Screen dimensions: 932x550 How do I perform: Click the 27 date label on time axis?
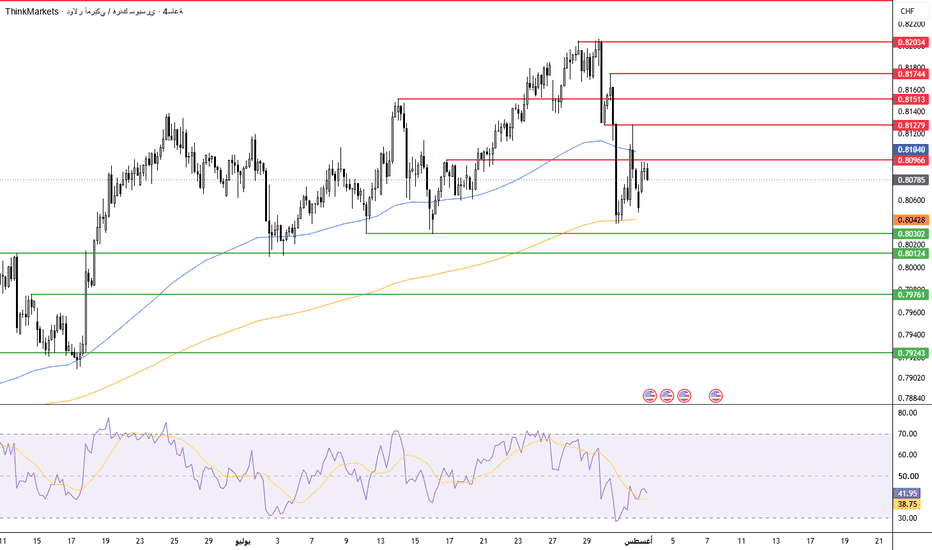tap(553, 541)
